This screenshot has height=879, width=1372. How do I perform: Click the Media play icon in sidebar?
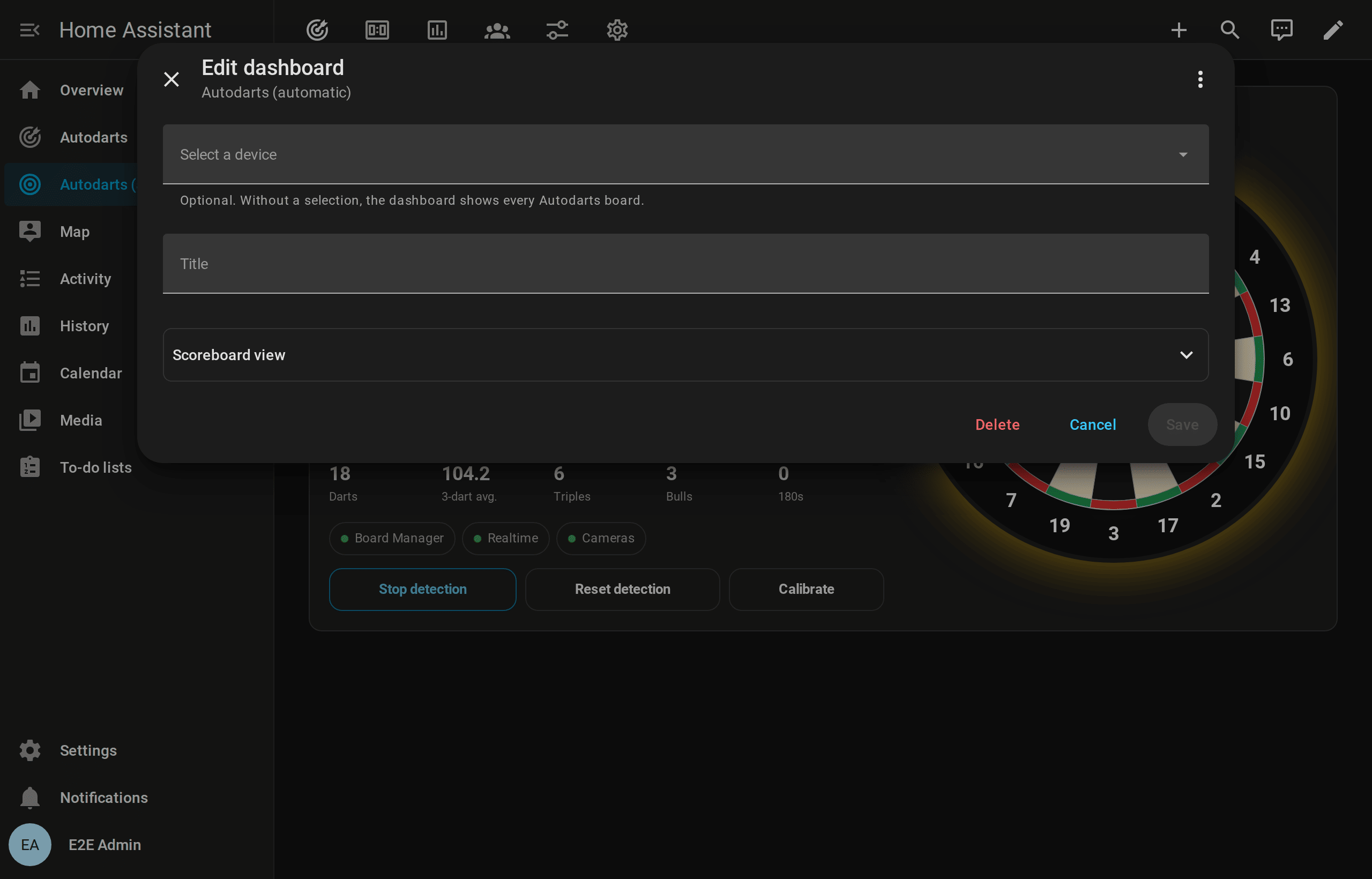click(29, 420)
